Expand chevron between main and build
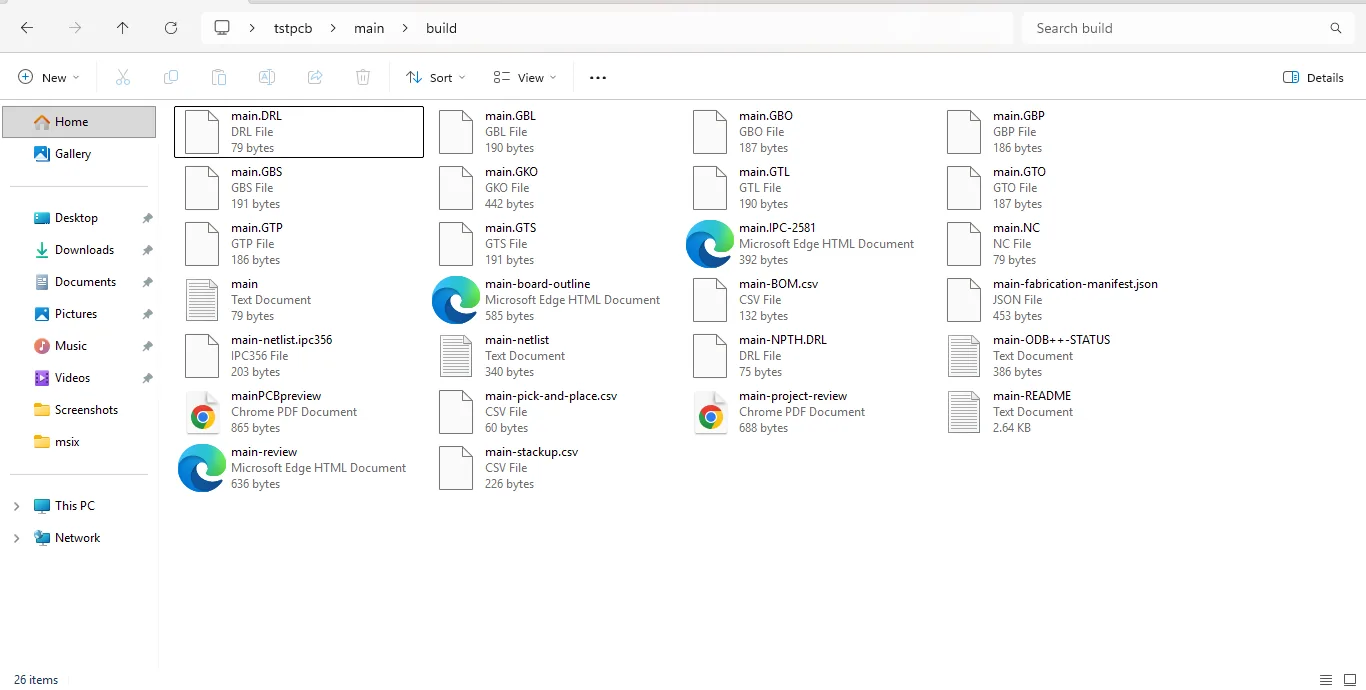The image size is (1366, 690). point(405,28)
